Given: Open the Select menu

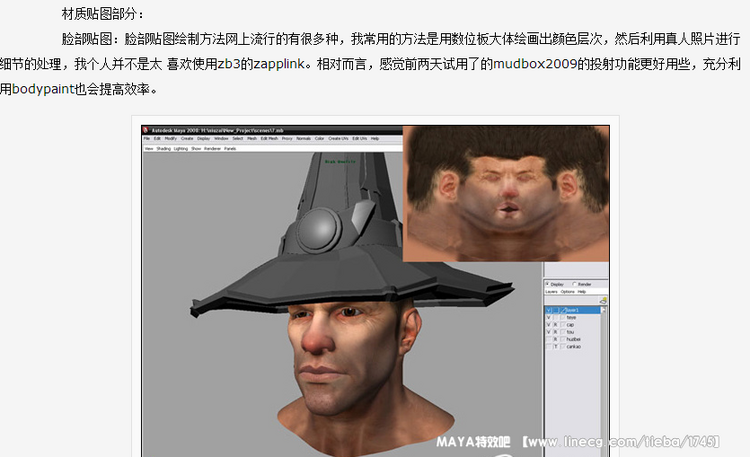Looking at the screenshot, I should [x=238, y=138].
